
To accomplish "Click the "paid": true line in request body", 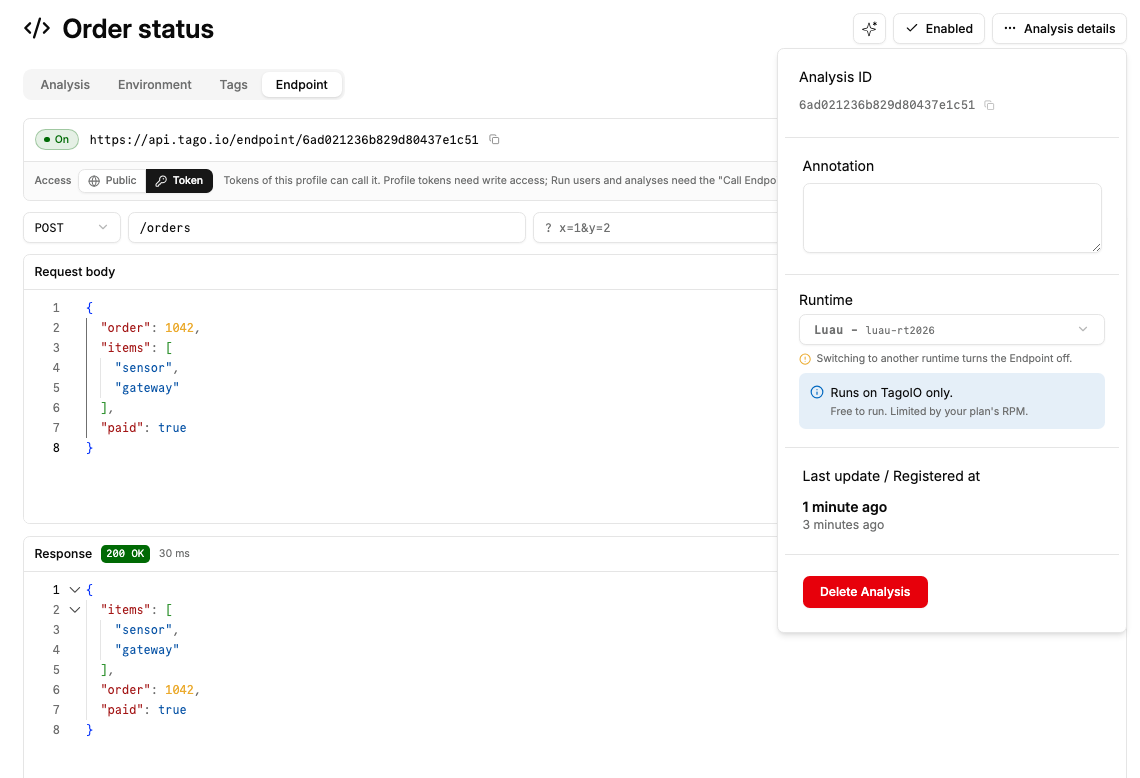I will tap(143, 428).
